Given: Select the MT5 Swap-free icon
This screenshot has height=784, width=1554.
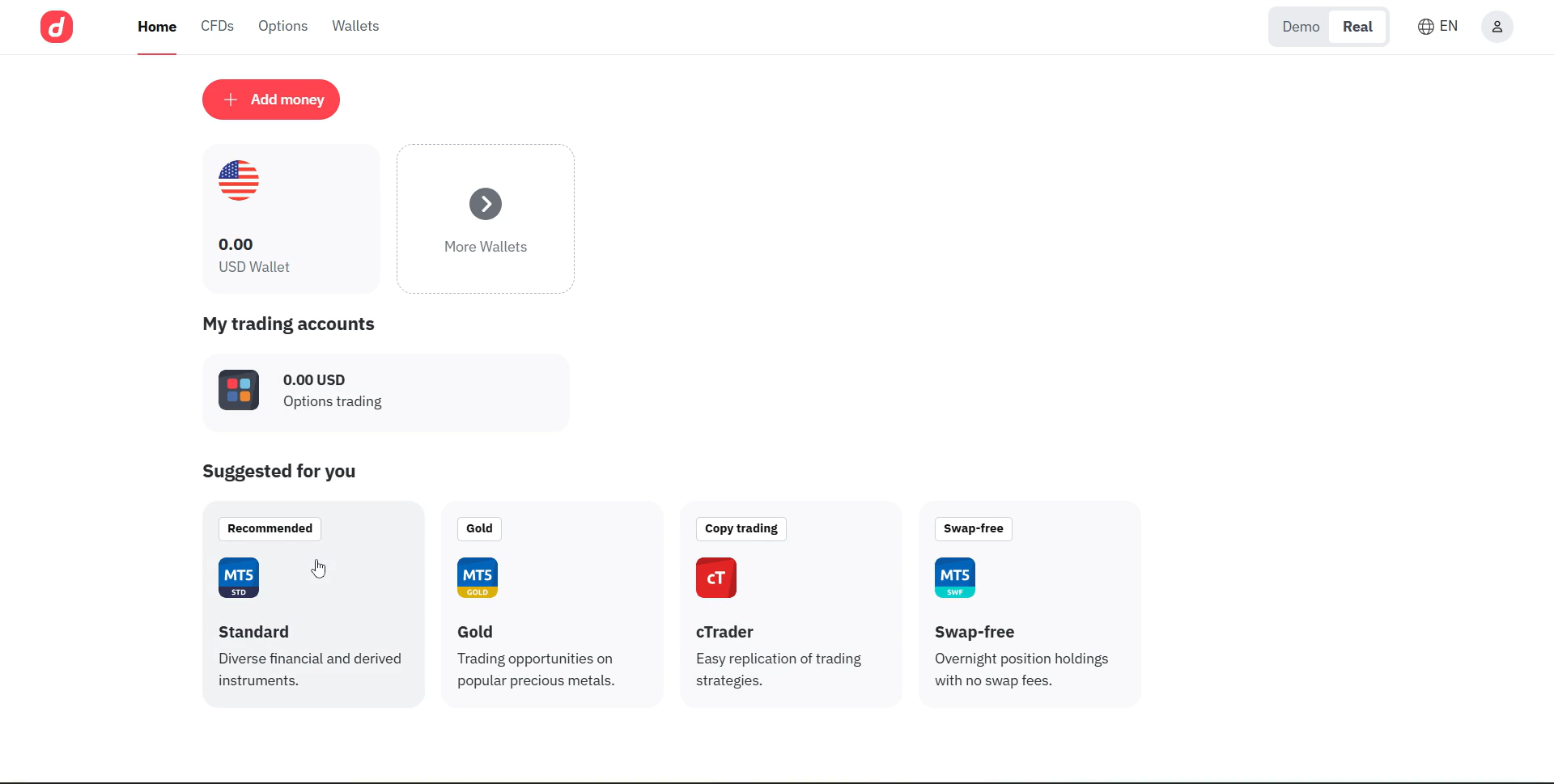Looking at the screenshot, I should click(955, 578).
